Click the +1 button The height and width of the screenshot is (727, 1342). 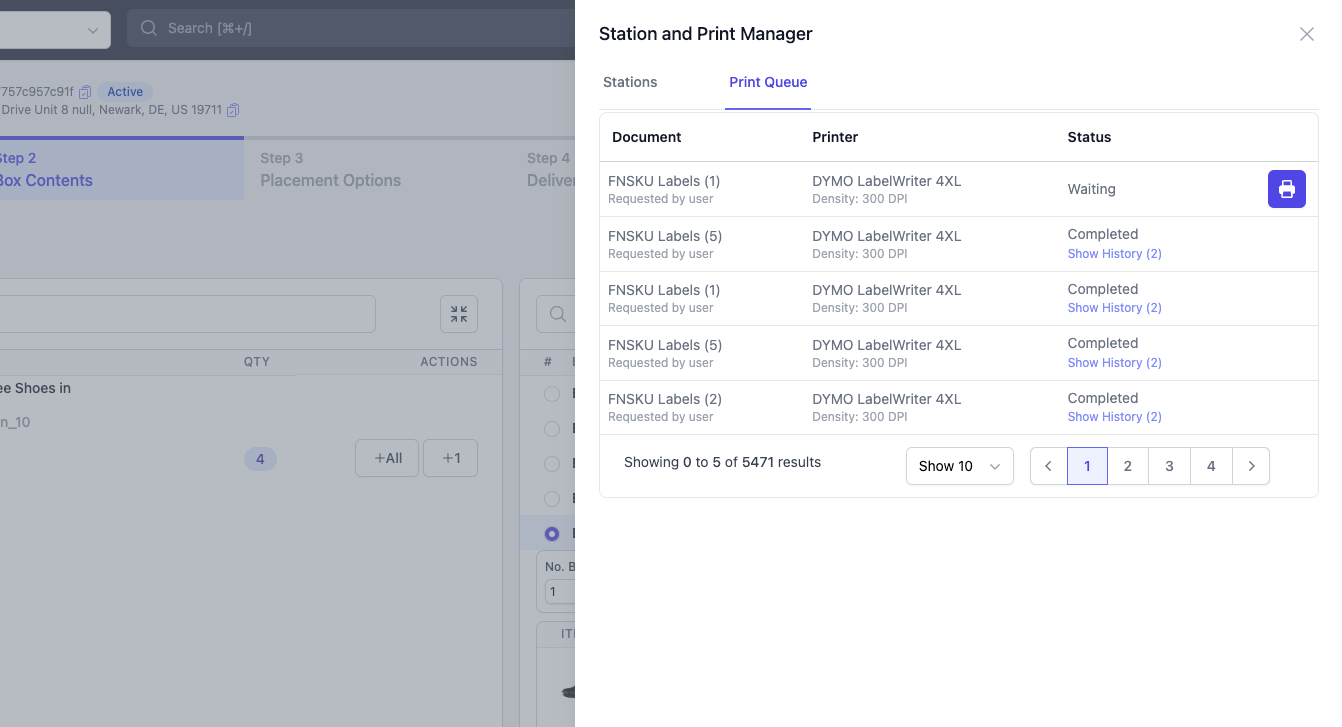click(x=450, y=458)
